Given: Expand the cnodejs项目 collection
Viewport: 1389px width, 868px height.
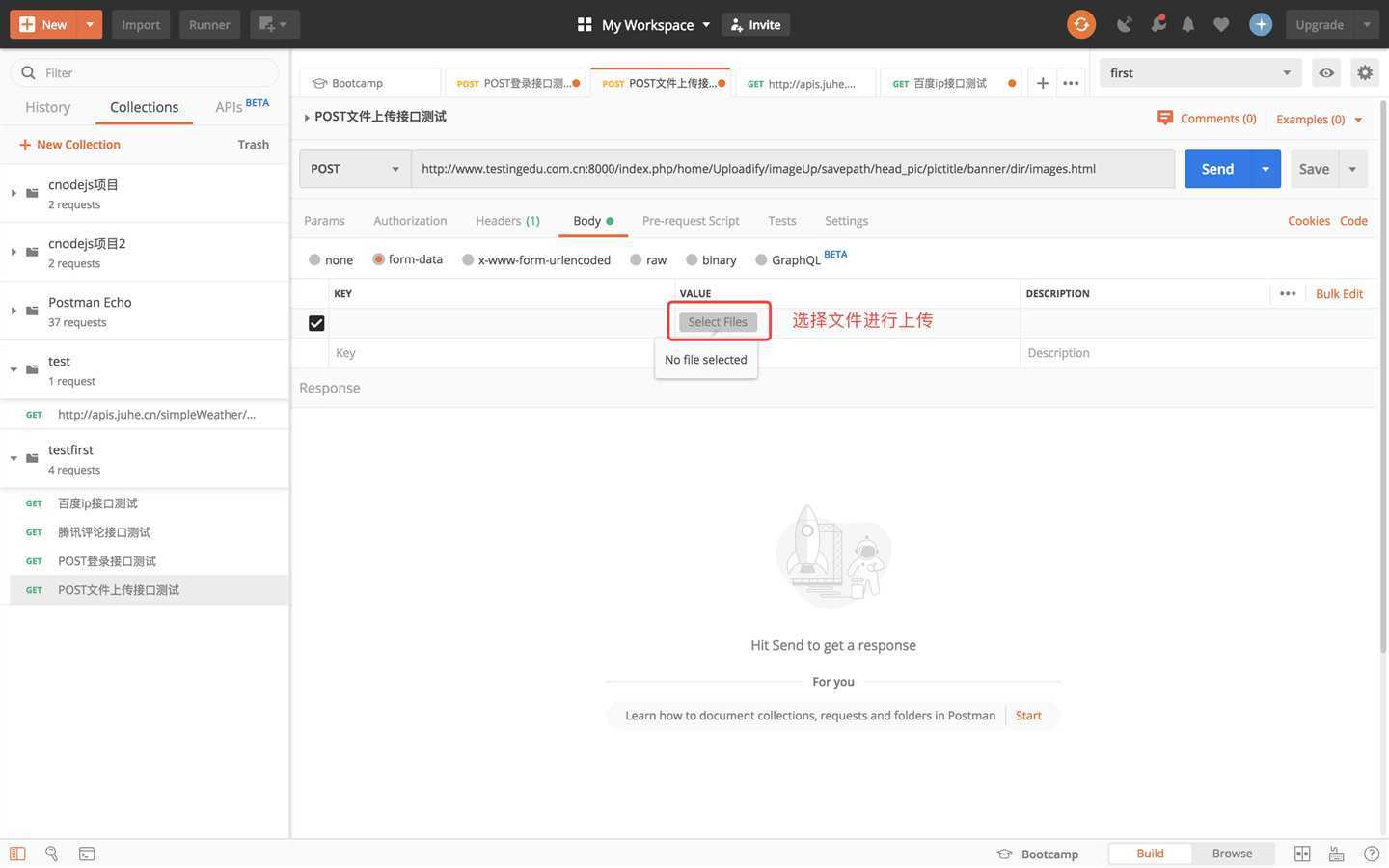Looking at the screenshot, I should tap(14, 193).
